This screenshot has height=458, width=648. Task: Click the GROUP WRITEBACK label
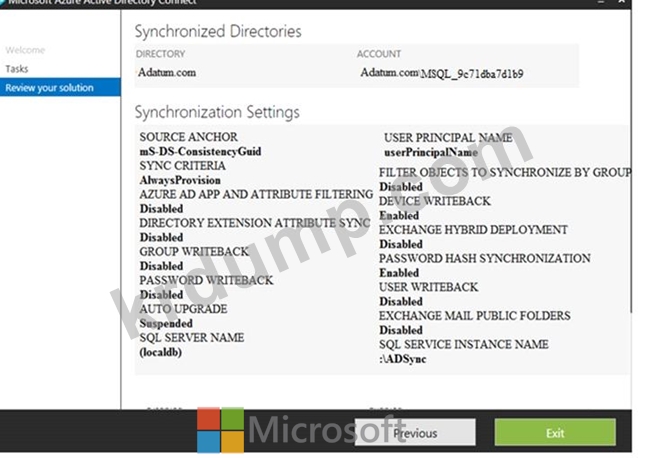[x=194, y=251]
